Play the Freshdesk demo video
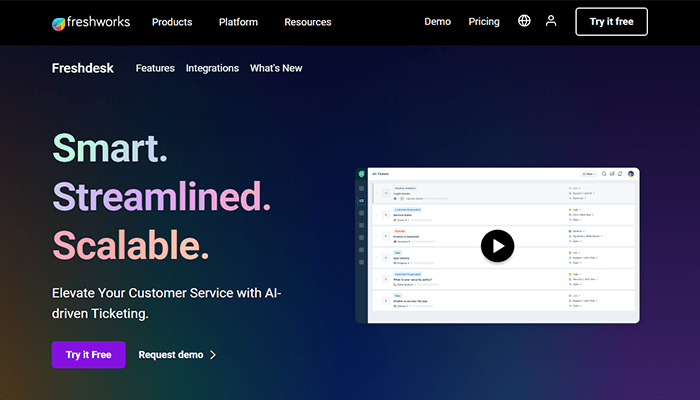This screenshot has width=700, height=400. pos(497,245)
